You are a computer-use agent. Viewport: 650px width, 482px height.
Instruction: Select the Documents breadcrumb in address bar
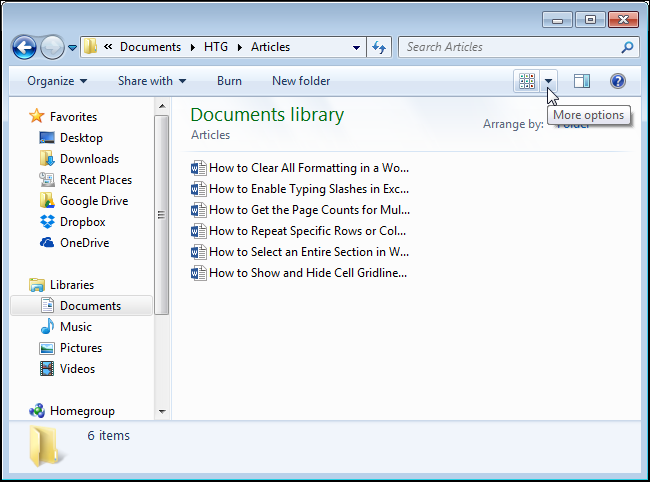[150, 47]
